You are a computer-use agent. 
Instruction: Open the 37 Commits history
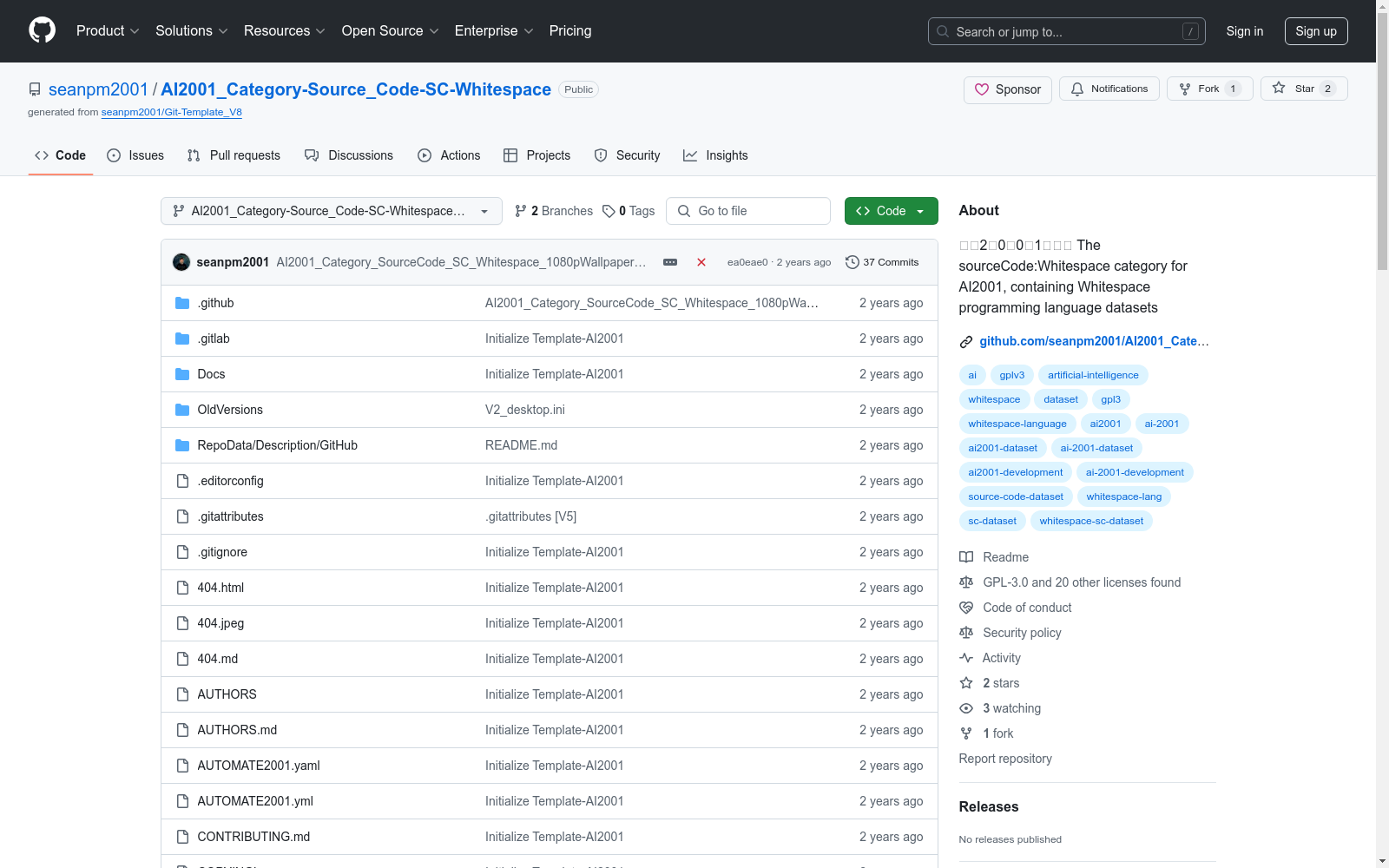[x=882, y=262]
